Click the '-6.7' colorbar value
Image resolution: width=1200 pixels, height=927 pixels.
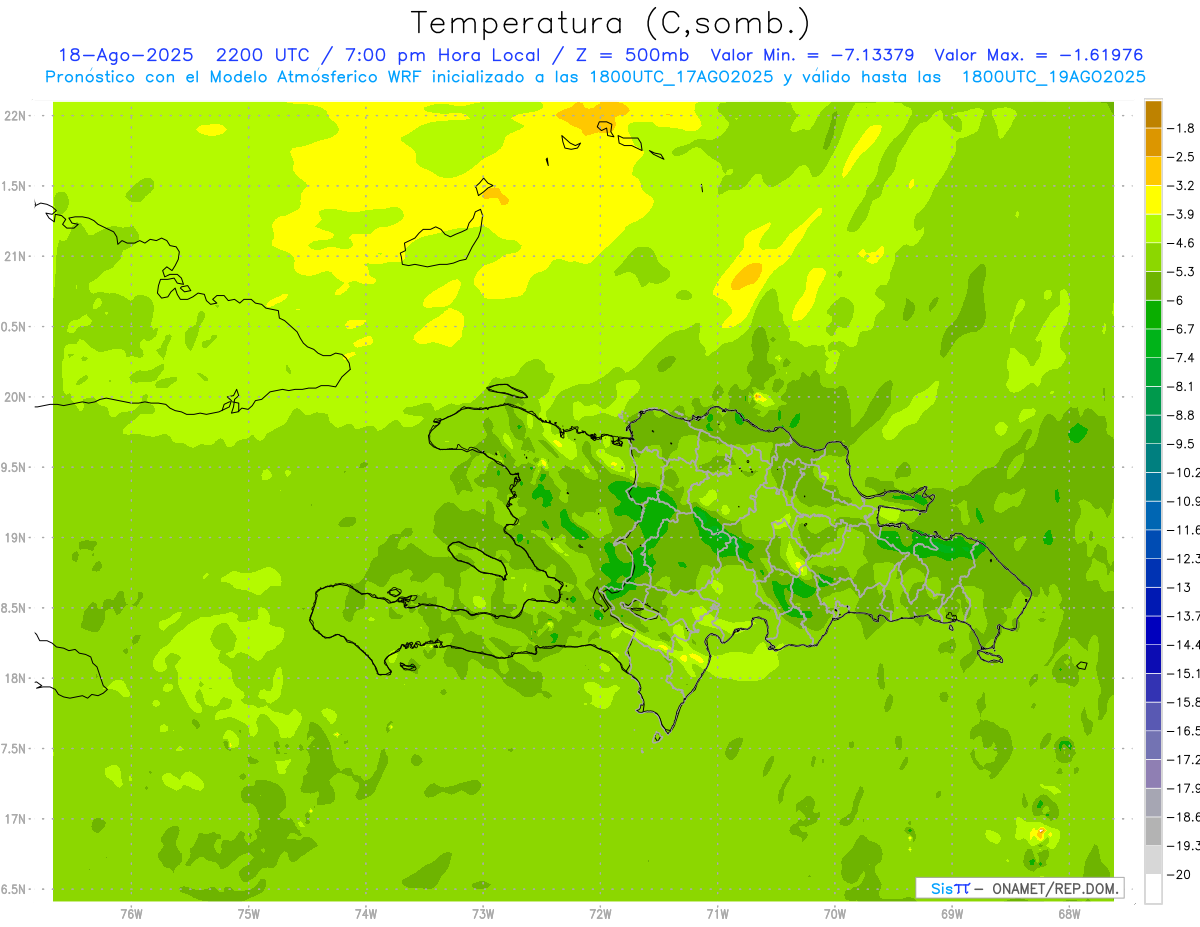pos(1182,329)
